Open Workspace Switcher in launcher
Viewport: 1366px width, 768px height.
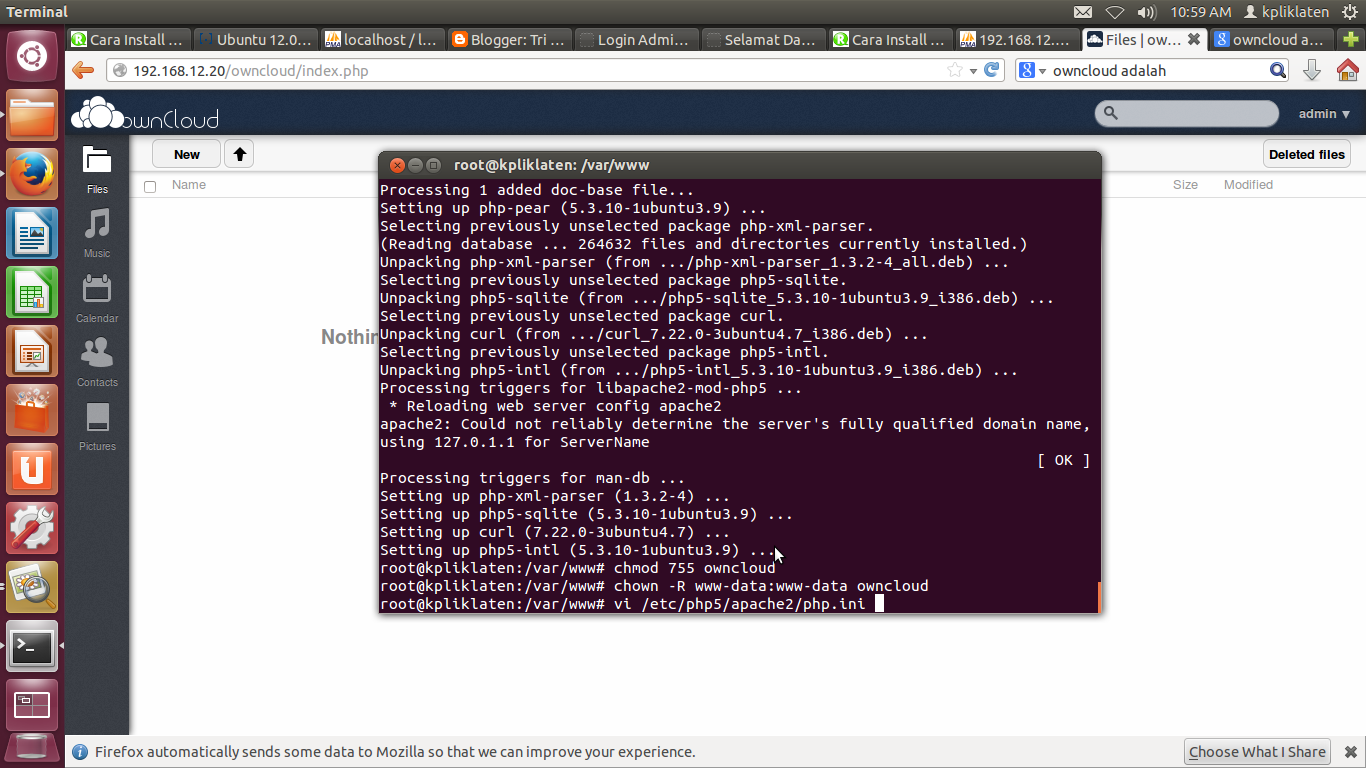tap(32, 706)
